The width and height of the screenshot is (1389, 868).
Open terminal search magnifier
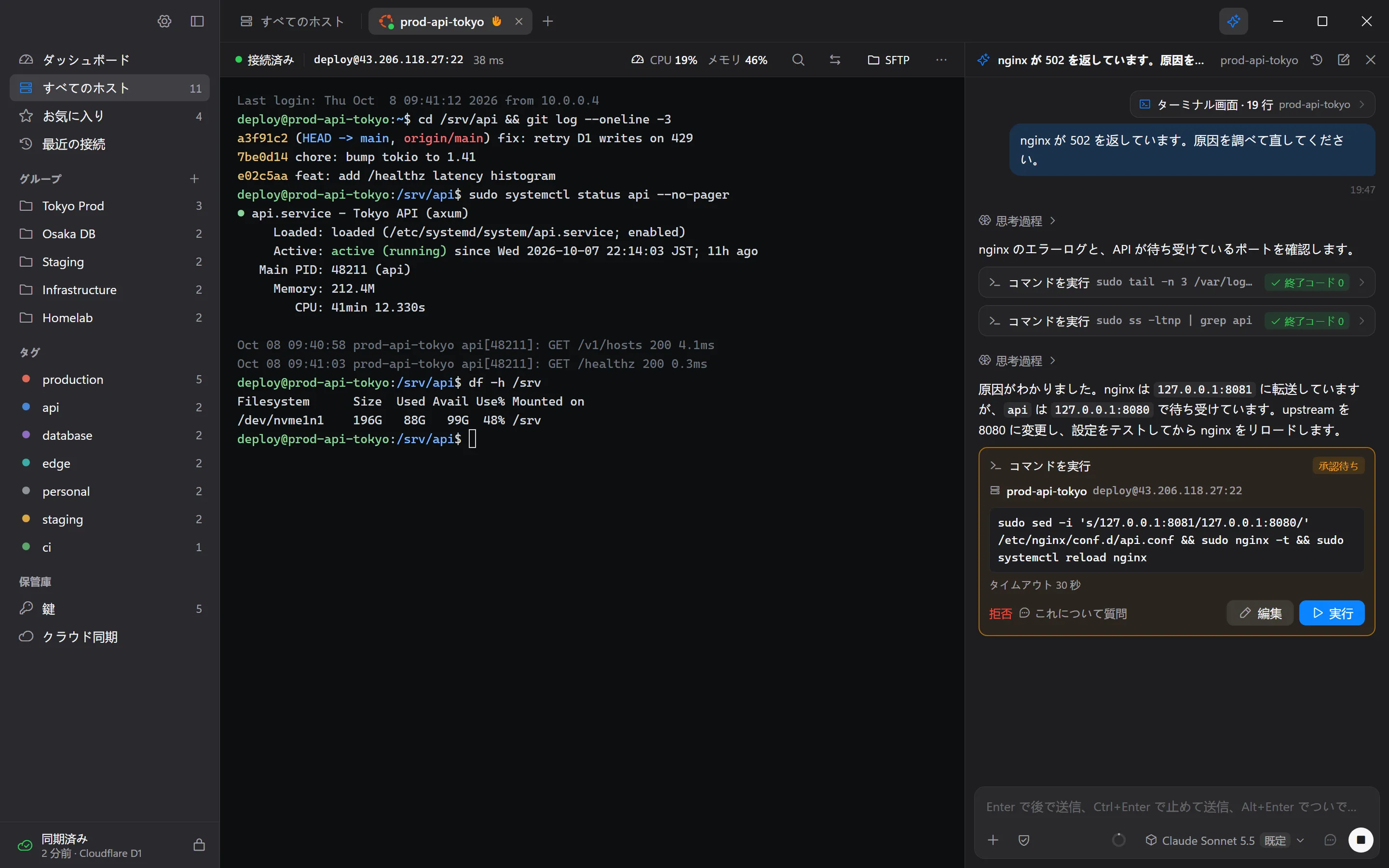(x=798, y=60)
